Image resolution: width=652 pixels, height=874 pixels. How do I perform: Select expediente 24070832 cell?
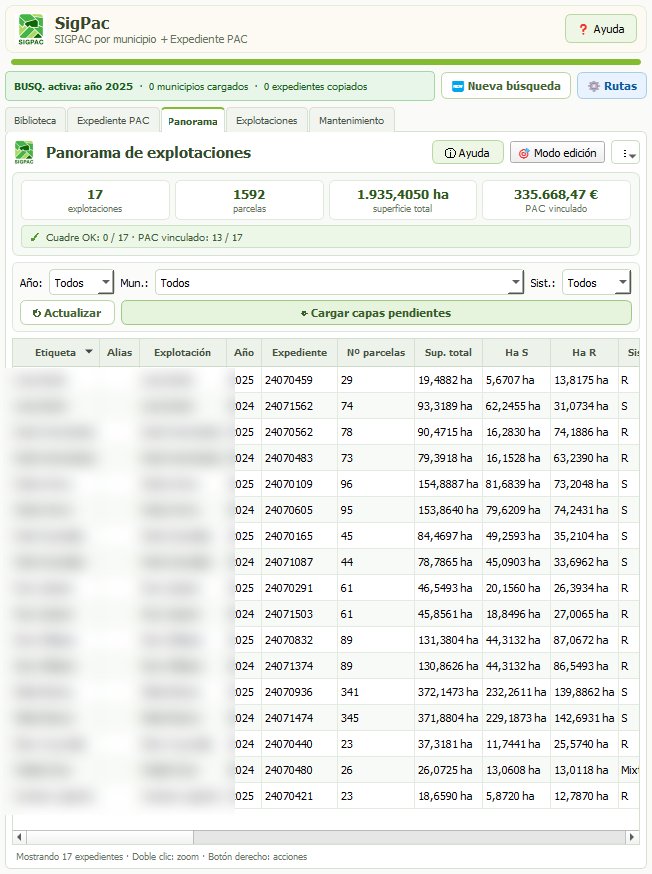[299, 640]
